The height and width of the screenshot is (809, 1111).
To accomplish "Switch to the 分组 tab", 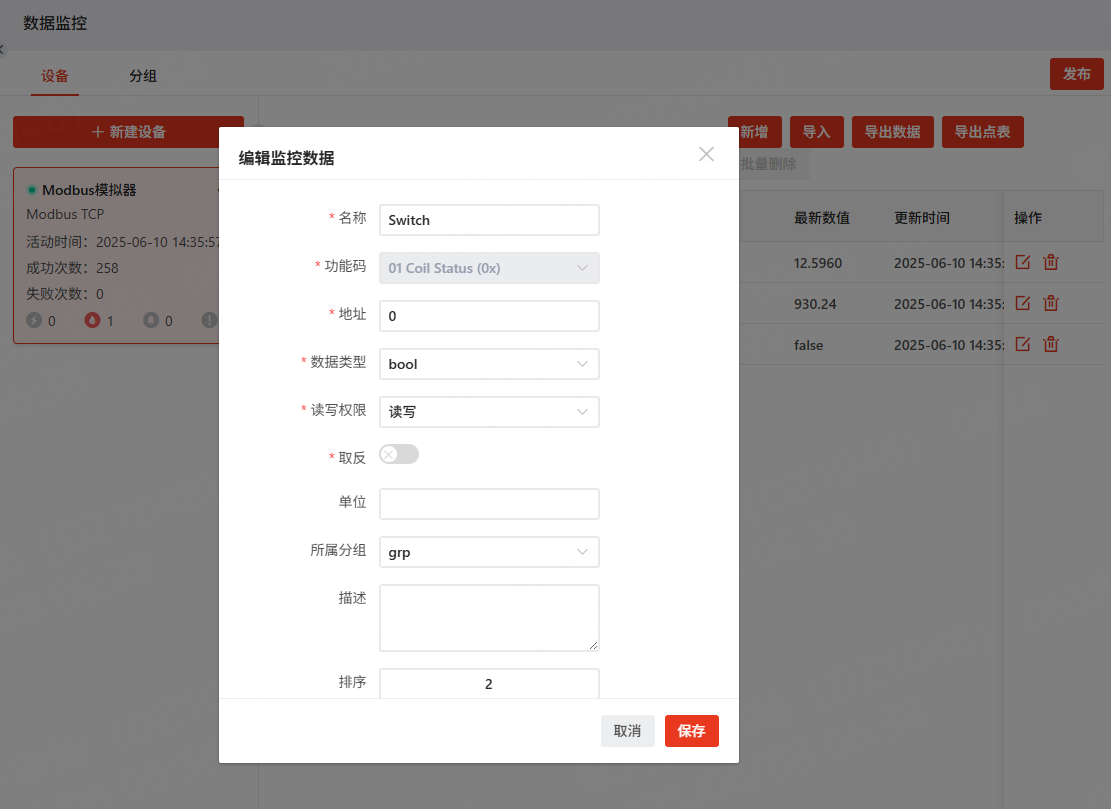I will (143, 76).
